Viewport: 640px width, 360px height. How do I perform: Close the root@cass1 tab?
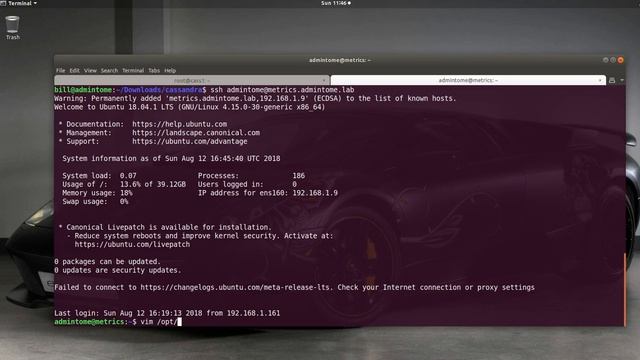[323, 80]
